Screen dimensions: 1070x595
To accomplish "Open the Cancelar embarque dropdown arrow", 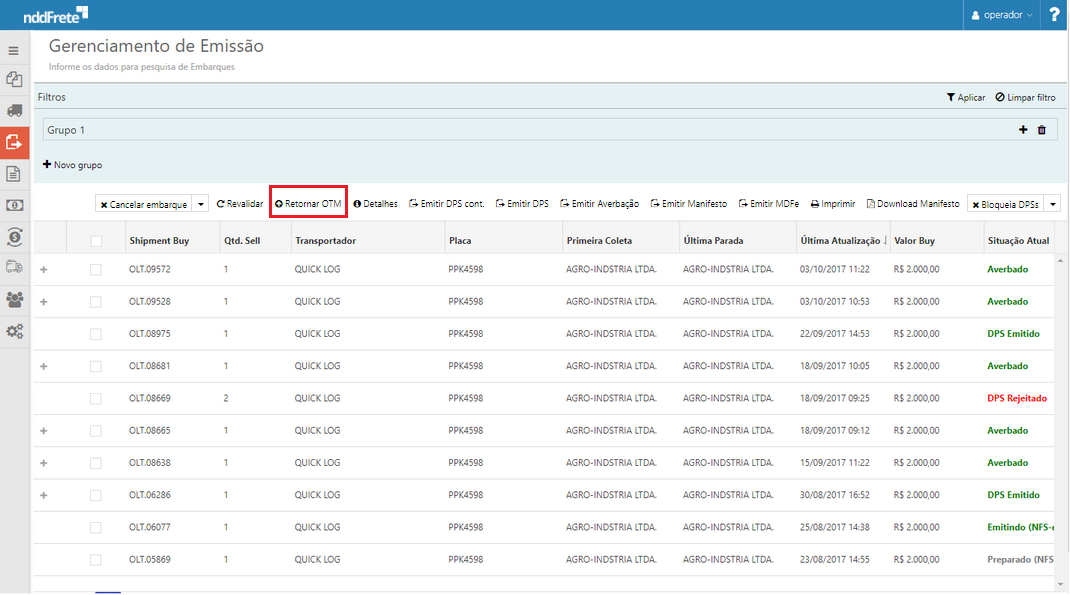I will point(201,204).
